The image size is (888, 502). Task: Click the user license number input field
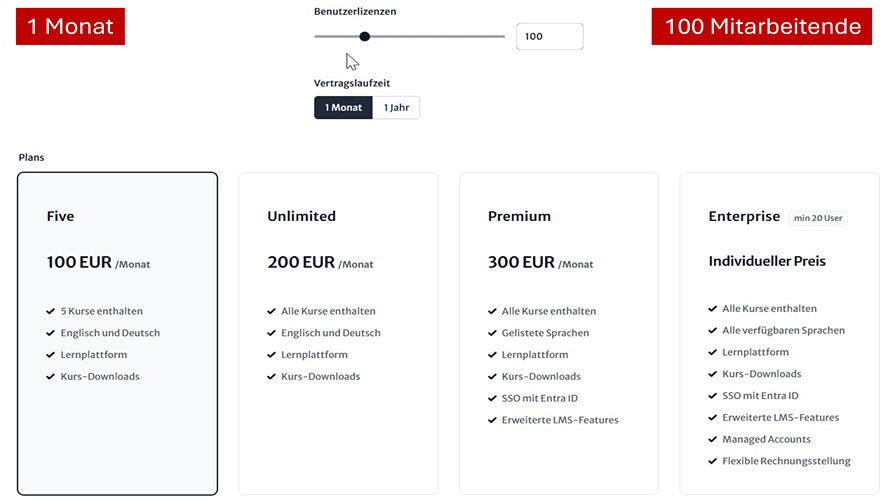[549, 37]
